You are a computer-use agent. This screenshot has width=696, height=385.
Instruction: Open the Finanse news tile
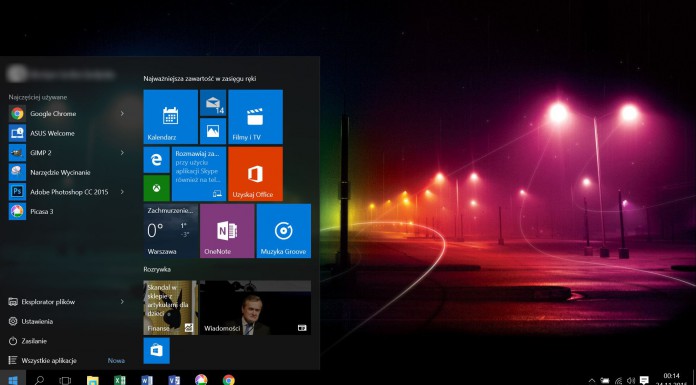170,307
